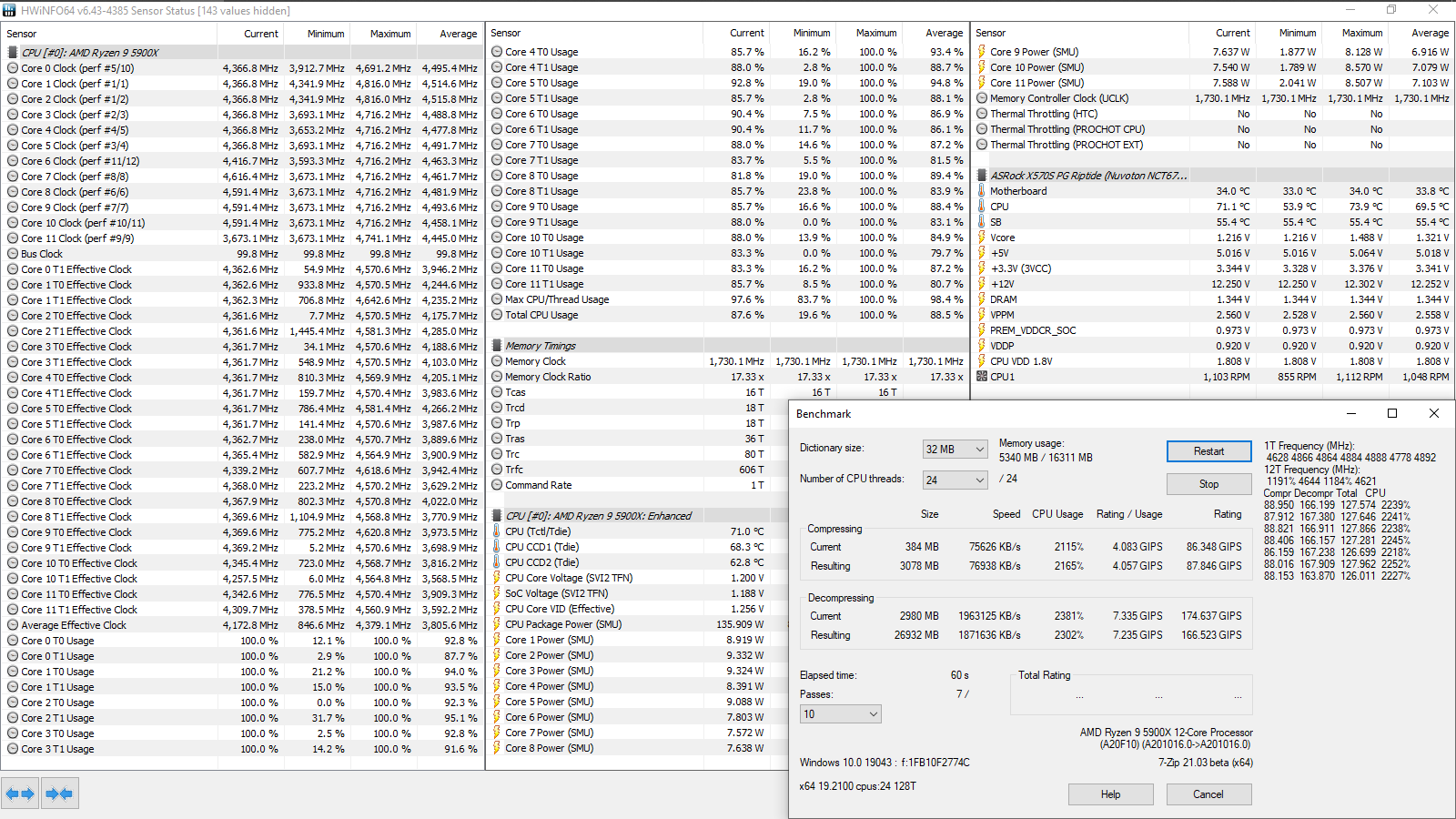Click the chip icon of CPU [#0]: AMD Ryzen 9 5900X header
Viewport: 1456px width, 819px height.
tap(13, 53)
